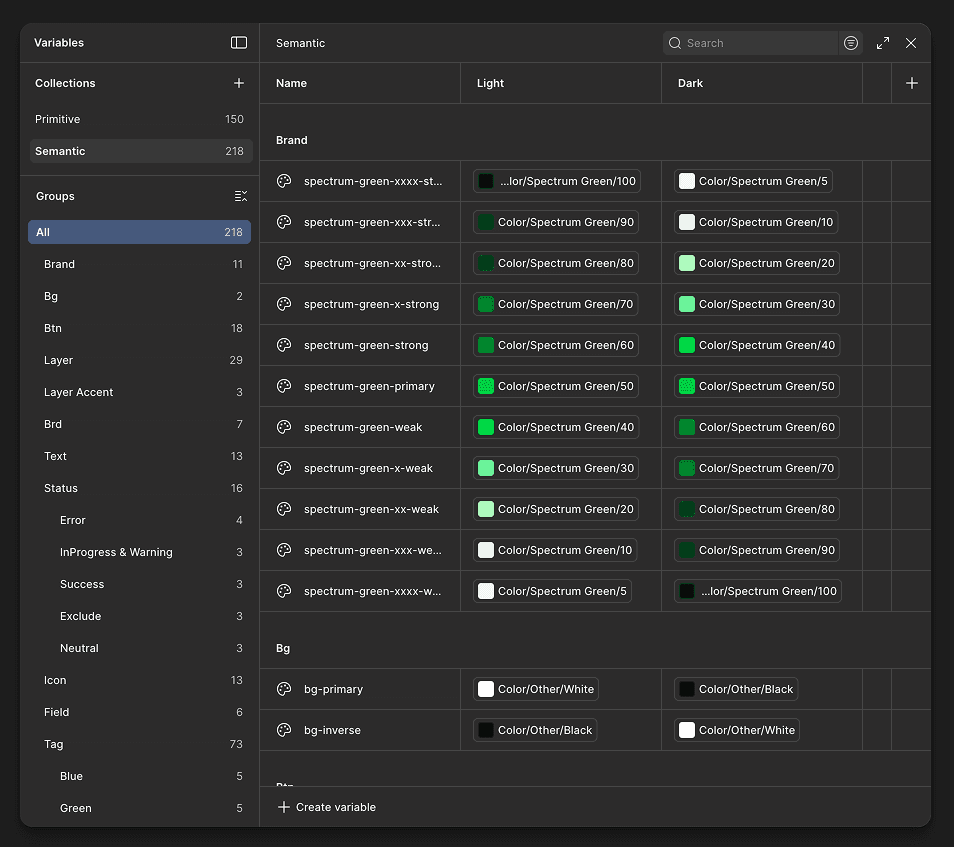Click the groups list options icon
This screenshot has height=847, width=954.
point(240,196)
